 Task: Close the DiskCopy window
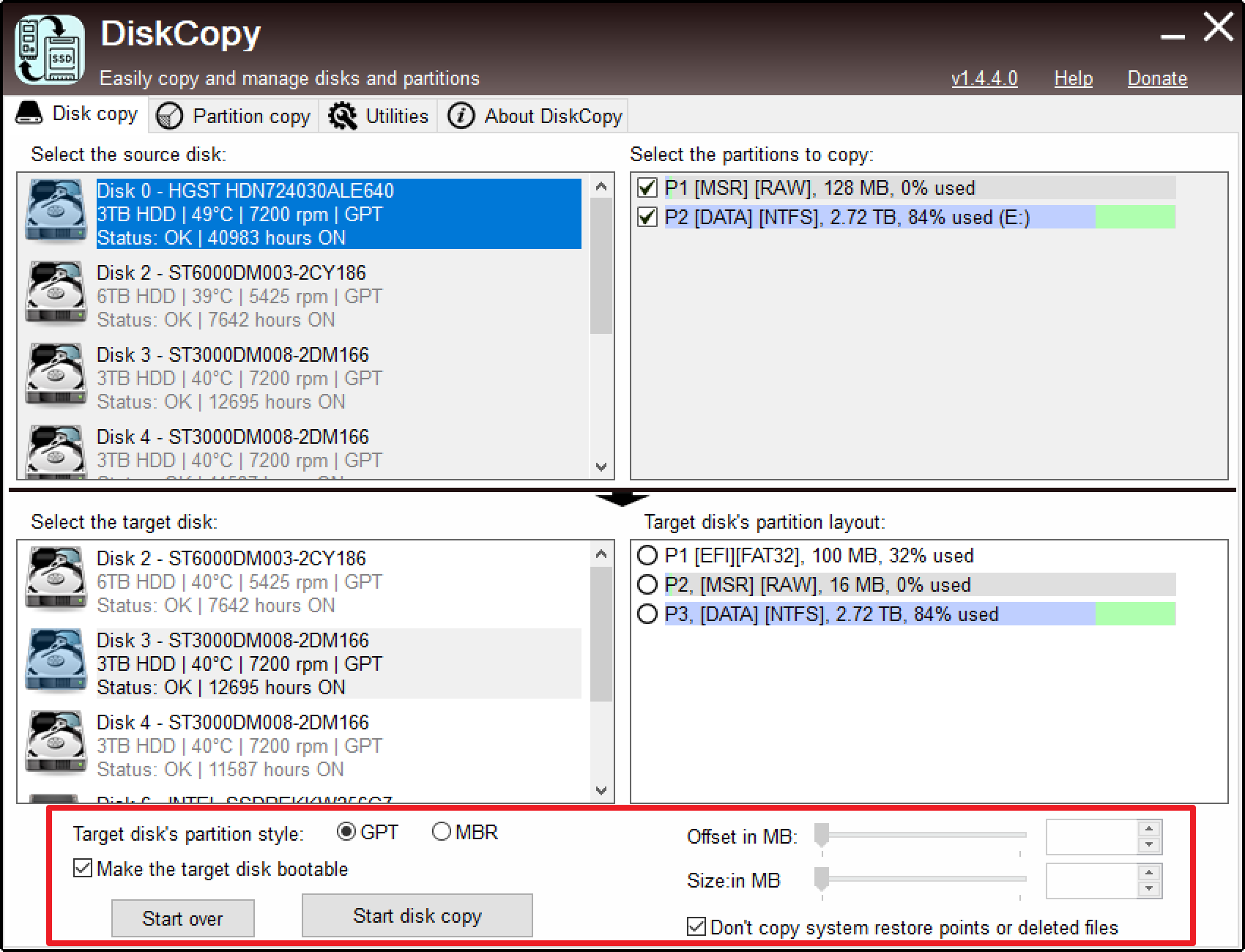(x=1219, y=28)
